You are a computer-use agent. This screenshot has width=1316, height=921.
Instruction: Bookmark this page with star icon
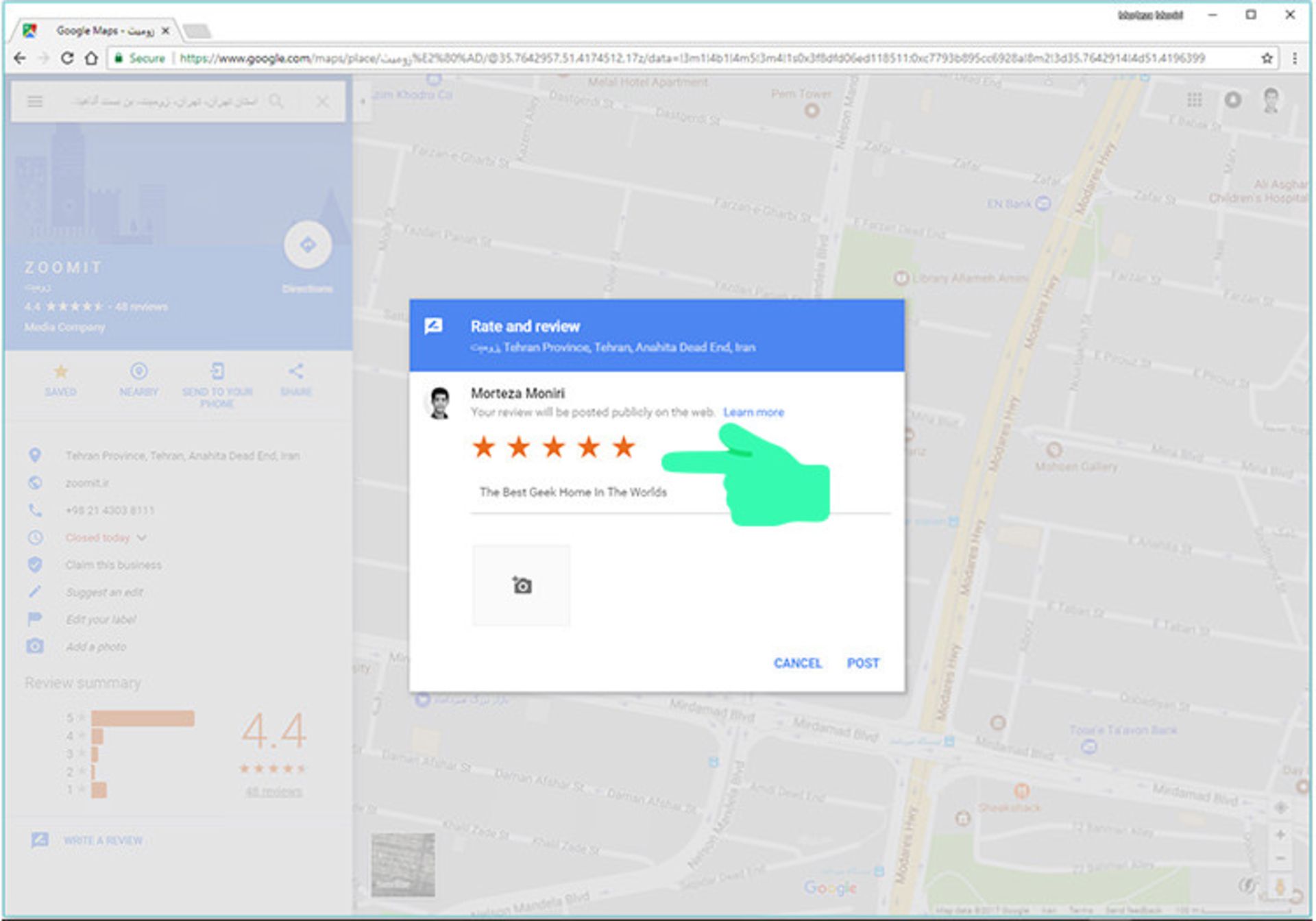pos(1267,58)
